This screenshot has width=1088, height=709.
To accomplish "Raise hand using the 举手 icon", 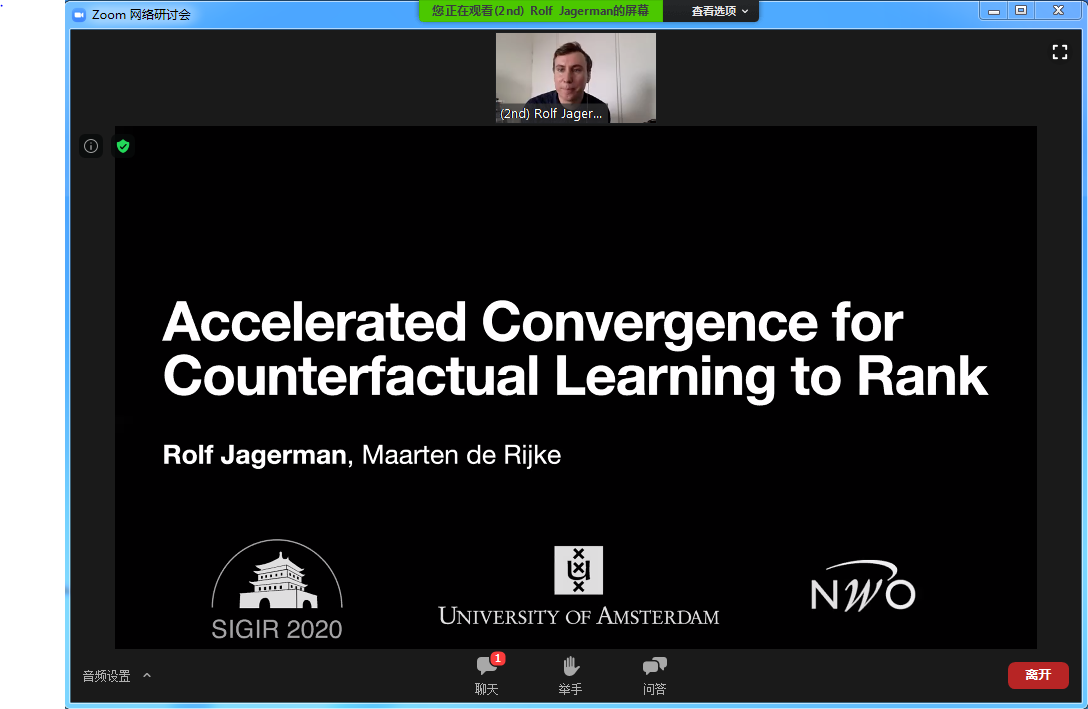I will pyautogui.click(x=570, y=675).
